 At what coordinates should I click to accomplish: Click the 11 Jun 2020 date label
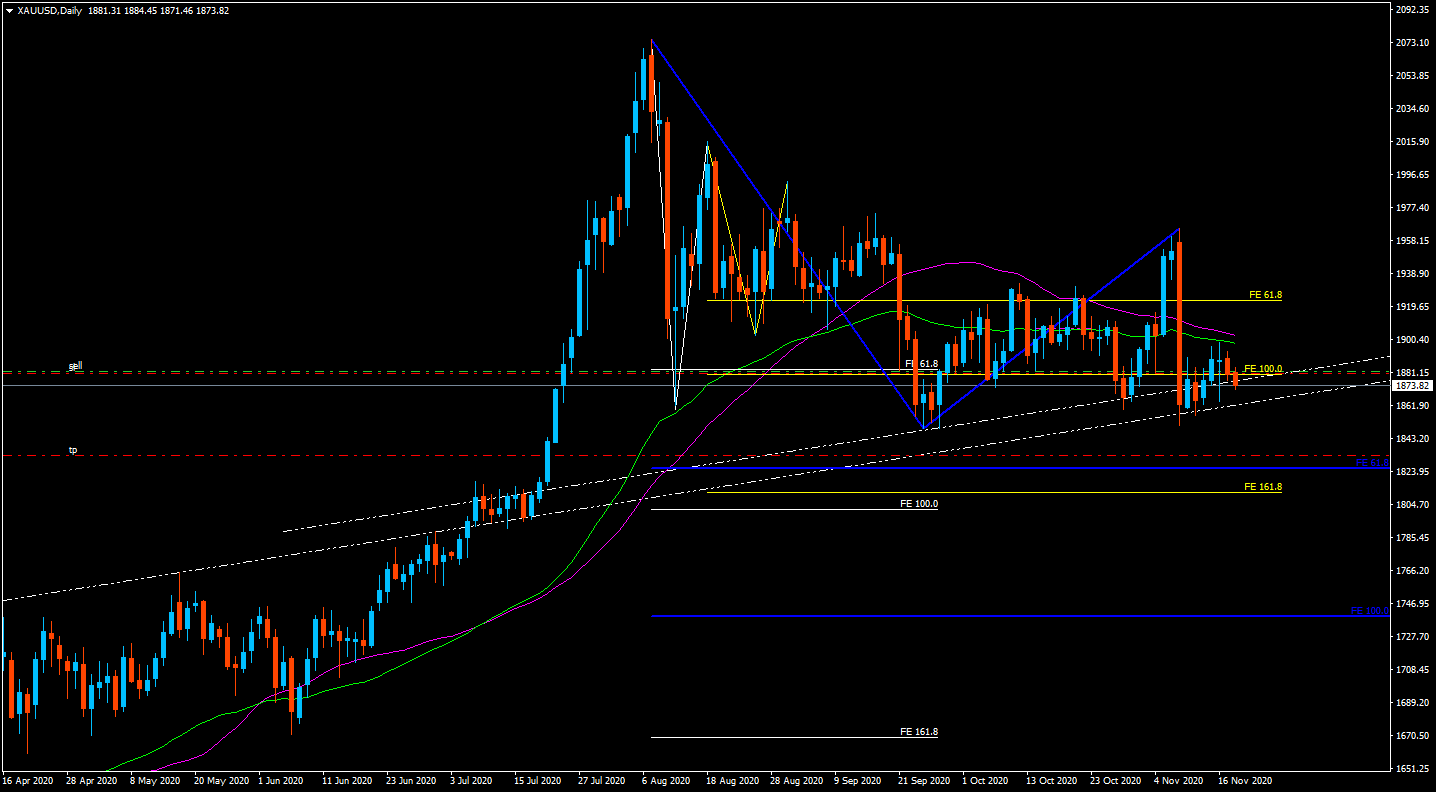pos(347,779)
